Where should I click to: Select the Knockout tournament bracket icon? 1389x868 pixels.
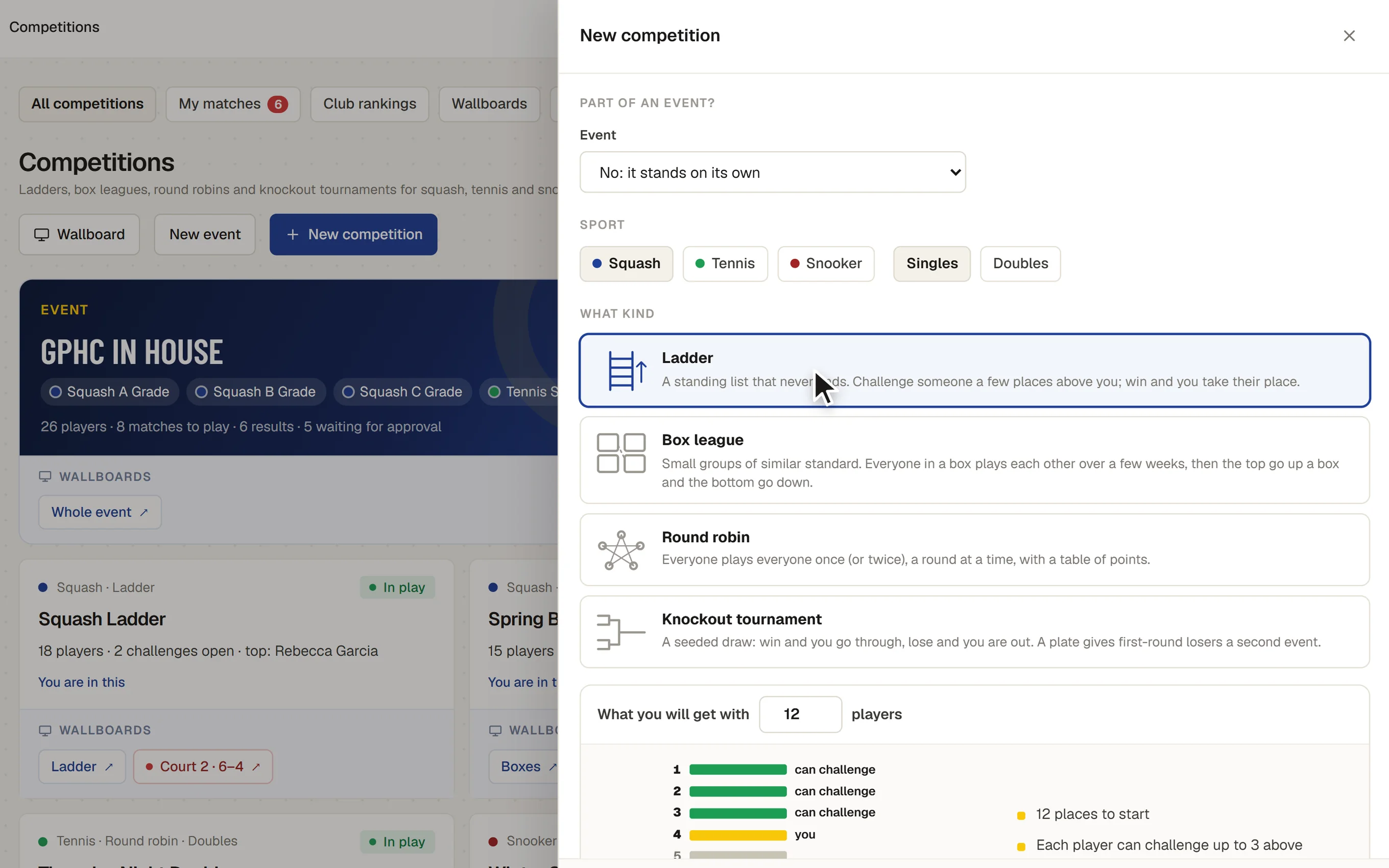pyautogui.click(x=620, y=632)
